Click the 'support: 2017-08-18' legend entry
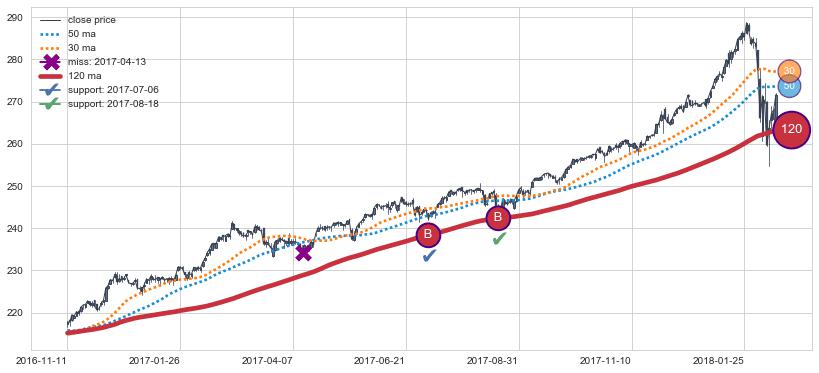Image resolution: width=819 pixels, height=373 pixels. click(99, 103)
